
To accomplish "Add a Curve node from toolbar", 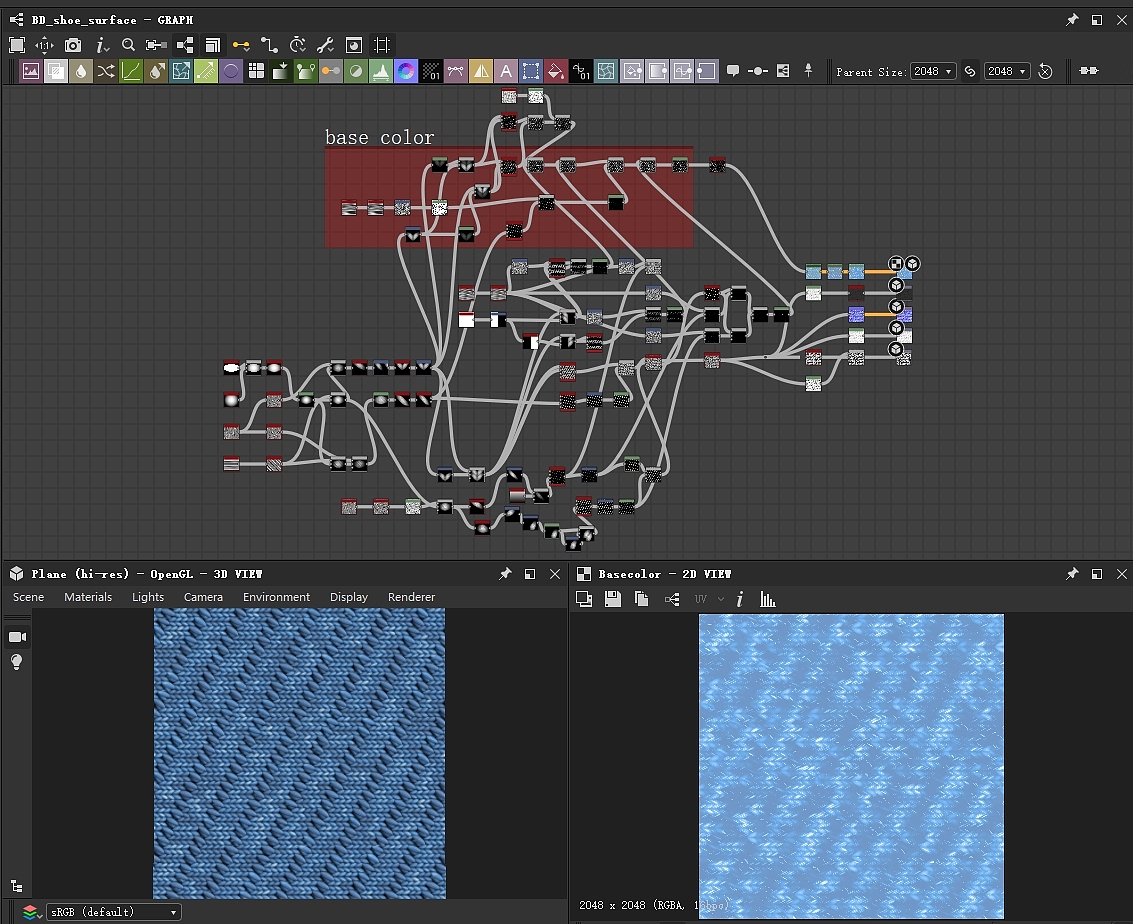I will [x=131, y=71].
